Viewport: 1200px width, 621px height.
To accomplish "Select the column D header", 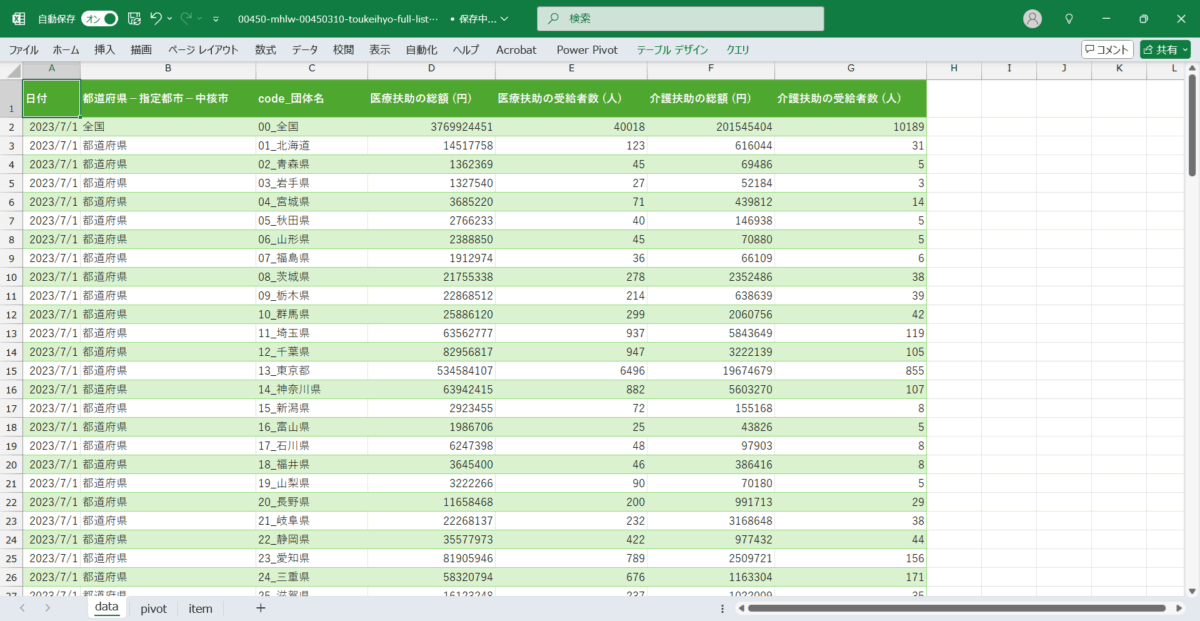I will point(431,68).
